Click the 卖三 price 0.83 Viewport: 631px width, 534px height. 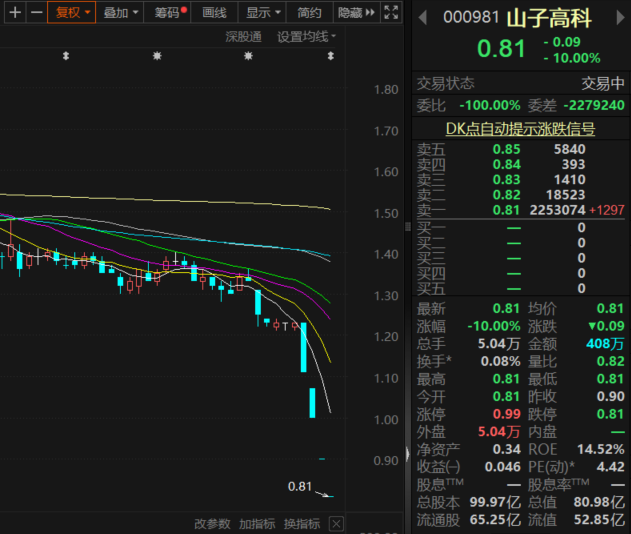click(506, 179)
